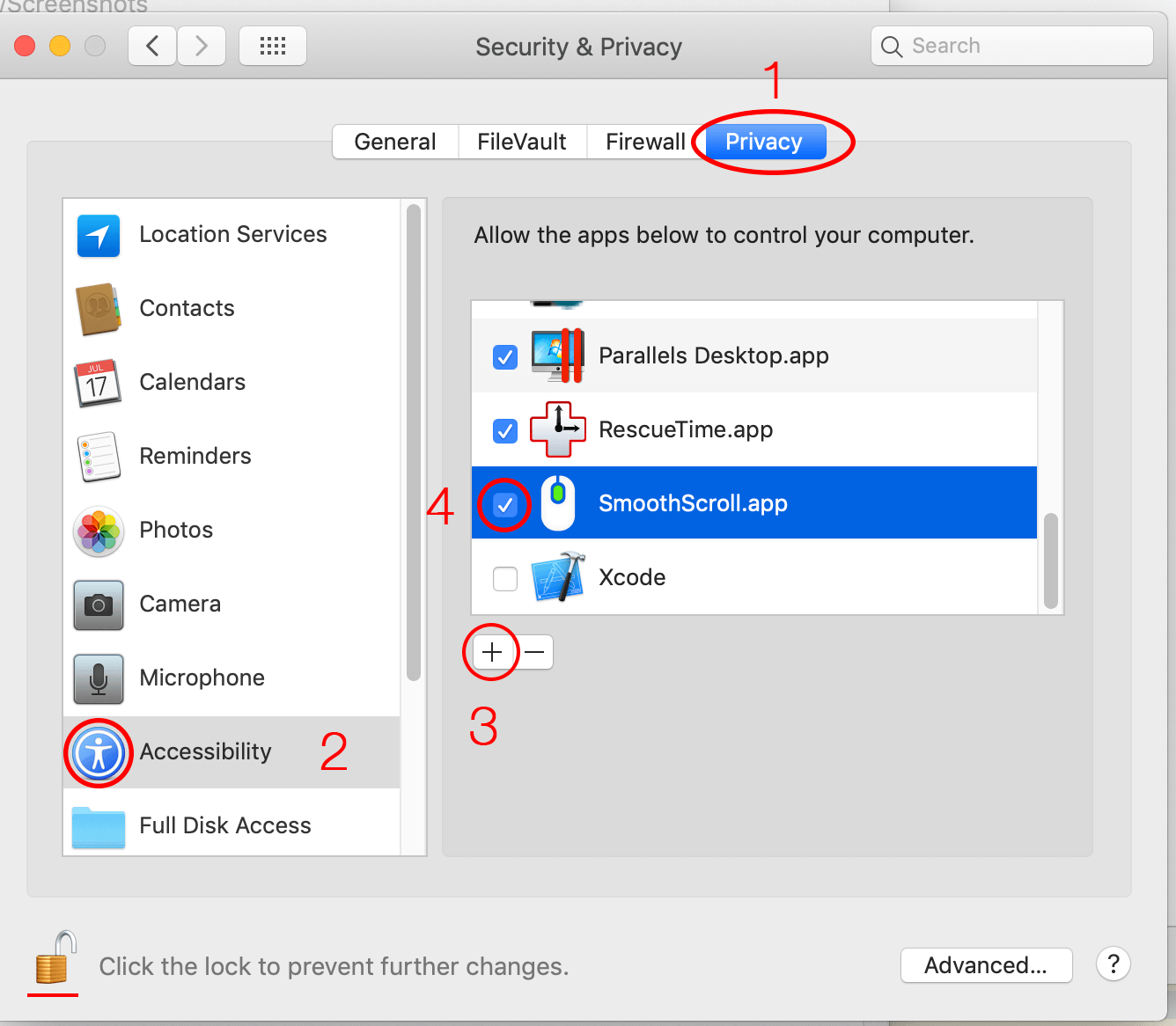1176x1026 pixels.
Task: Choose the Camera icon in list
Action: click(99, 605)
